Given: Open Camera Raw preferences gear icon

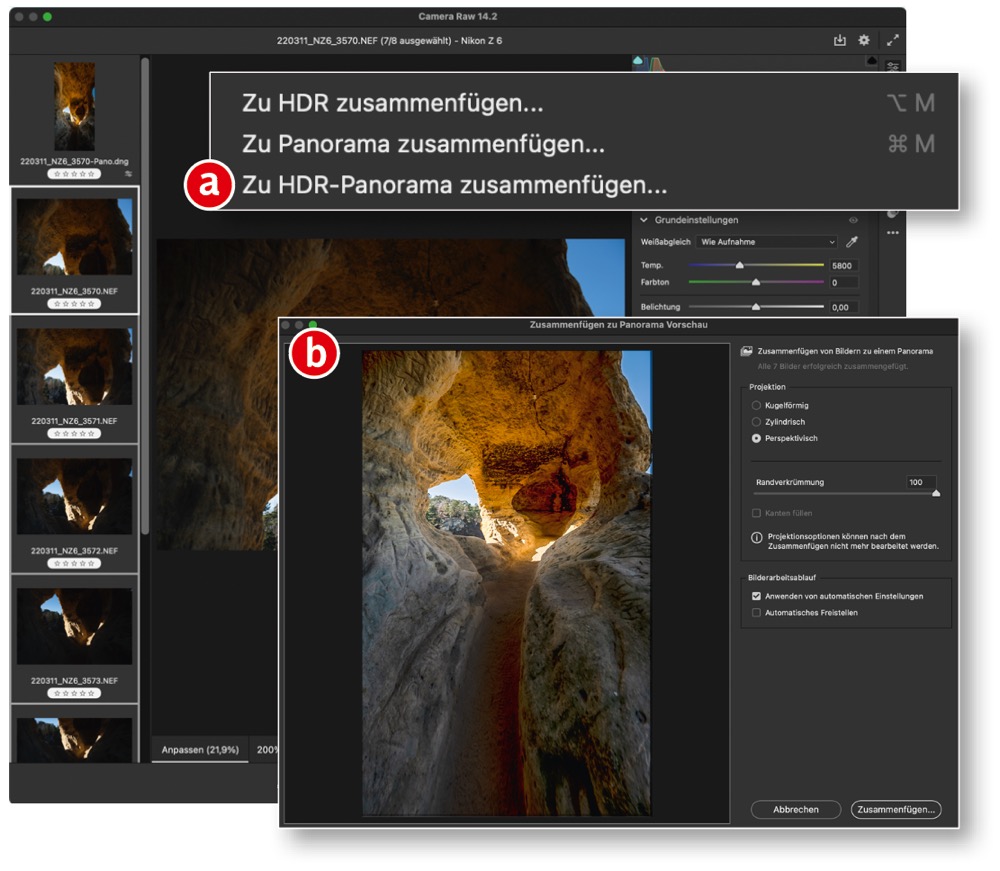Looking at the screenshot, I should 865,41.
